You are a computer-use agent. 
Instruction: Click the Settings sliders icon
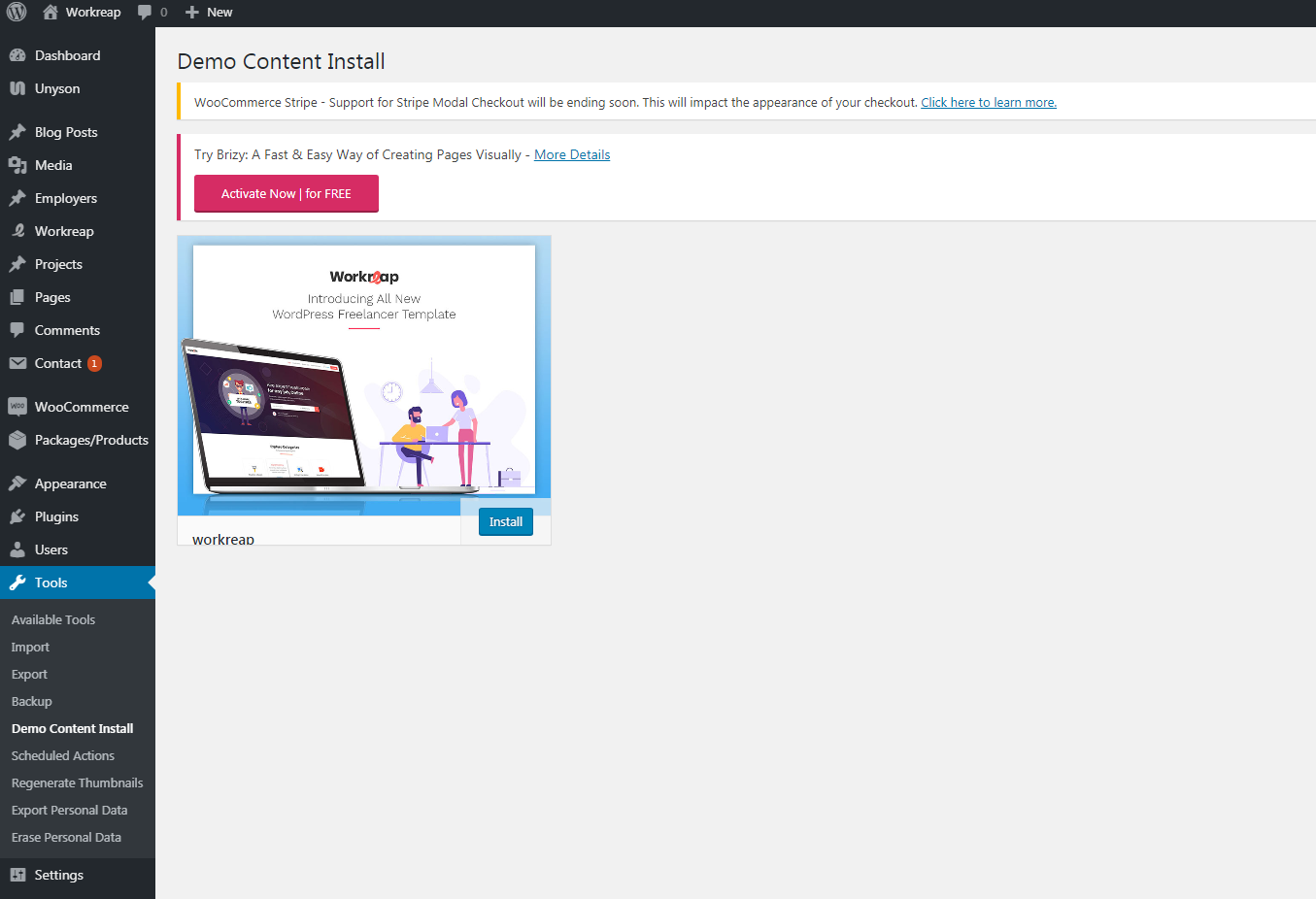pos(17,875)
